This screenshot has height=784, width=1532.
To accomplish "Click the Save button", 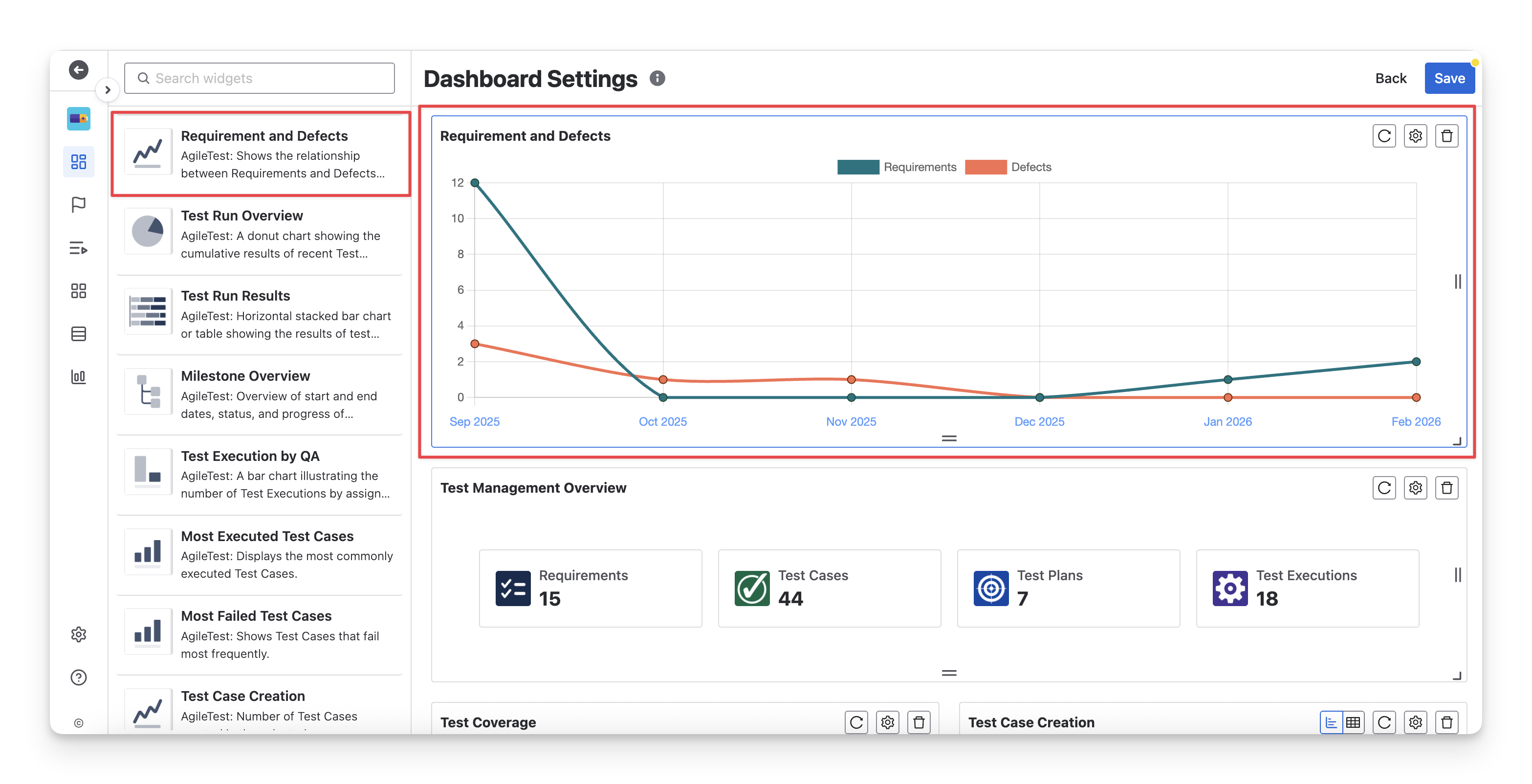I will (x=1449, y=79).
